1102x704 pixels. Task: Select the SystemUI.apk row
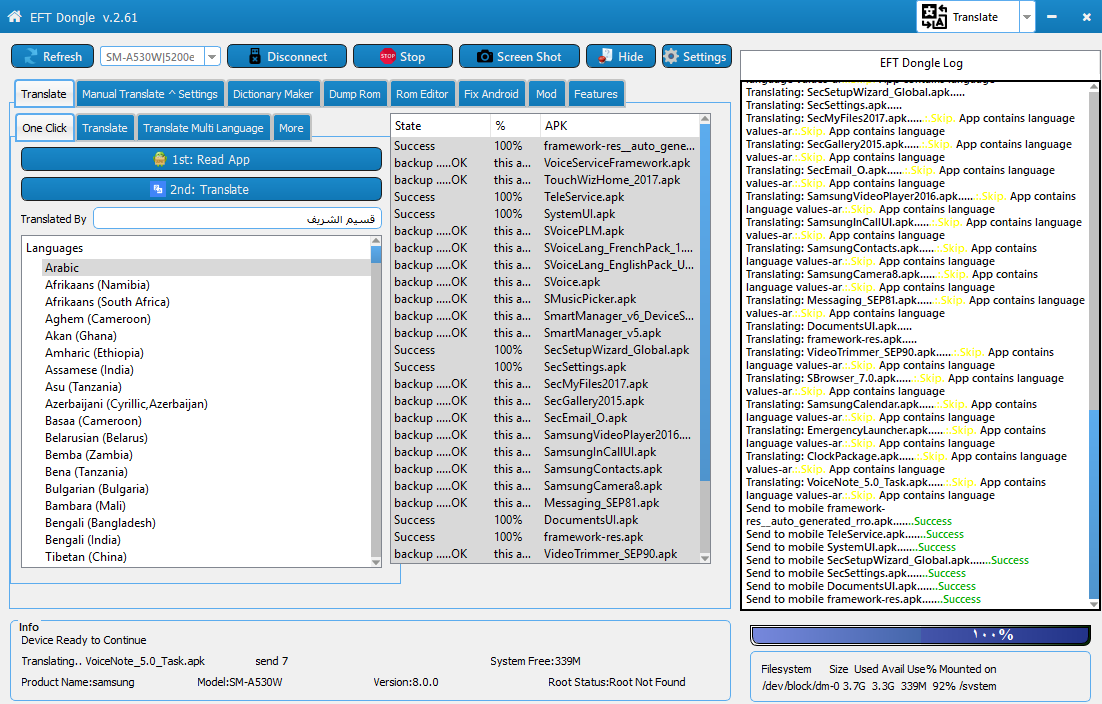545,214
